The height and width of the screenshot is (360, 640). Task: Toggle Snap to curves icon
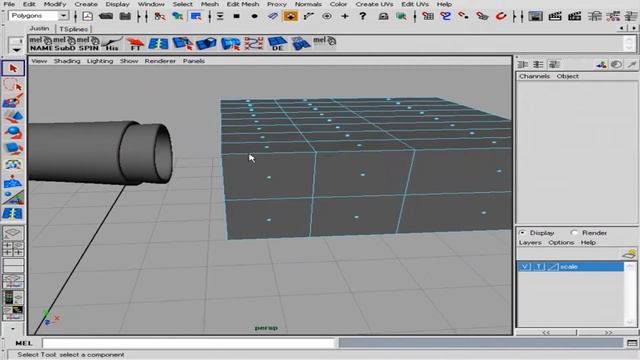[x=446, y=16]
